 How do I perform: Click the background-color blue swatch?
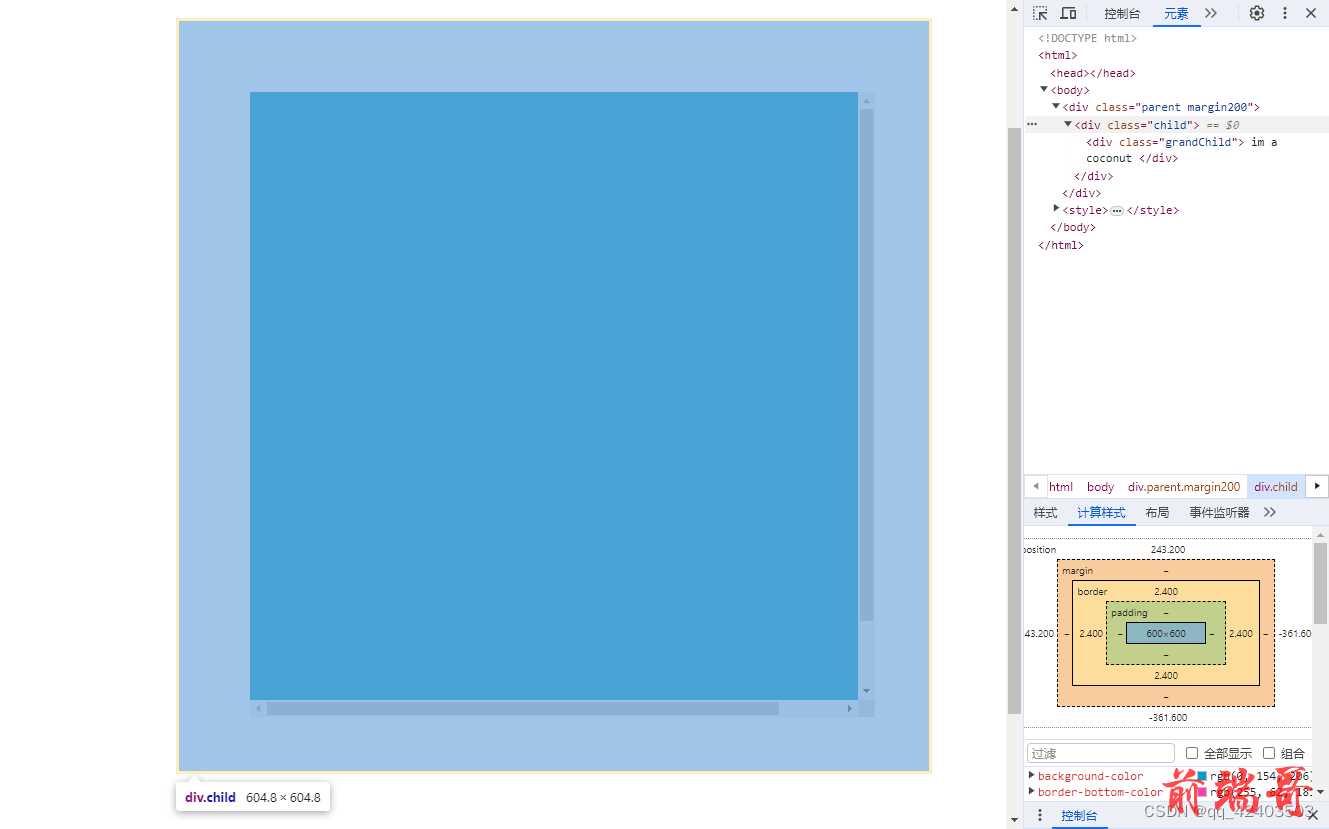[x=1202, y=776]
